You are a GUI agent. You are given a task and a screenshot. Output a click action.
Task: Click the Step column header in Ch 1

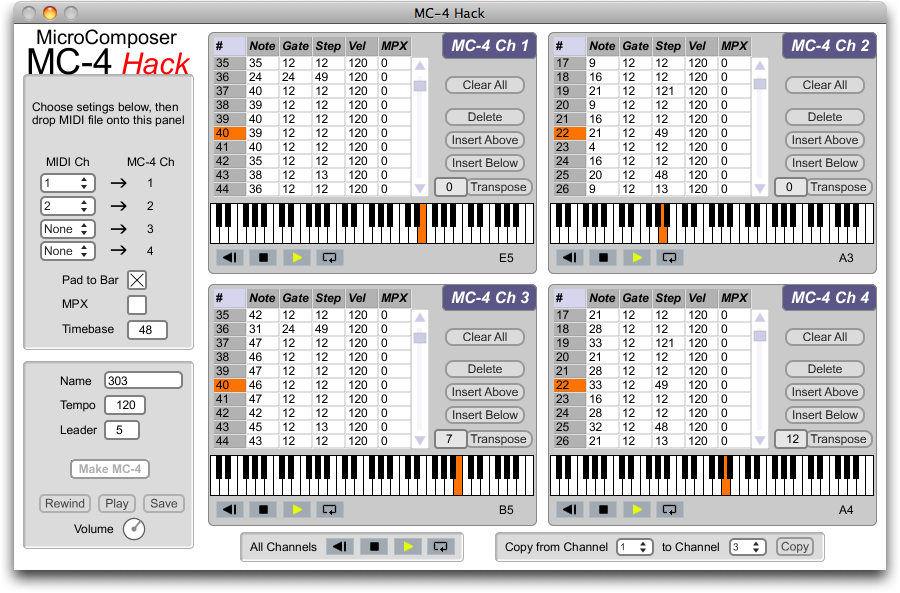328,46
